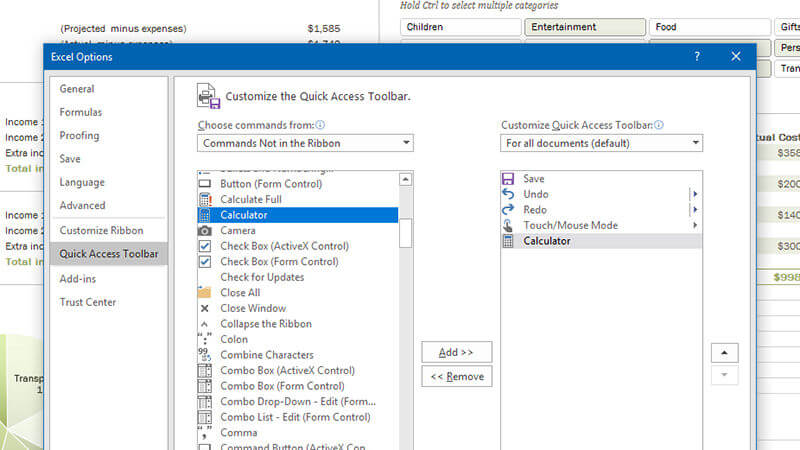Click the Calculate Full icon
This screenshot has height=450, width=800.
(205, 199)
